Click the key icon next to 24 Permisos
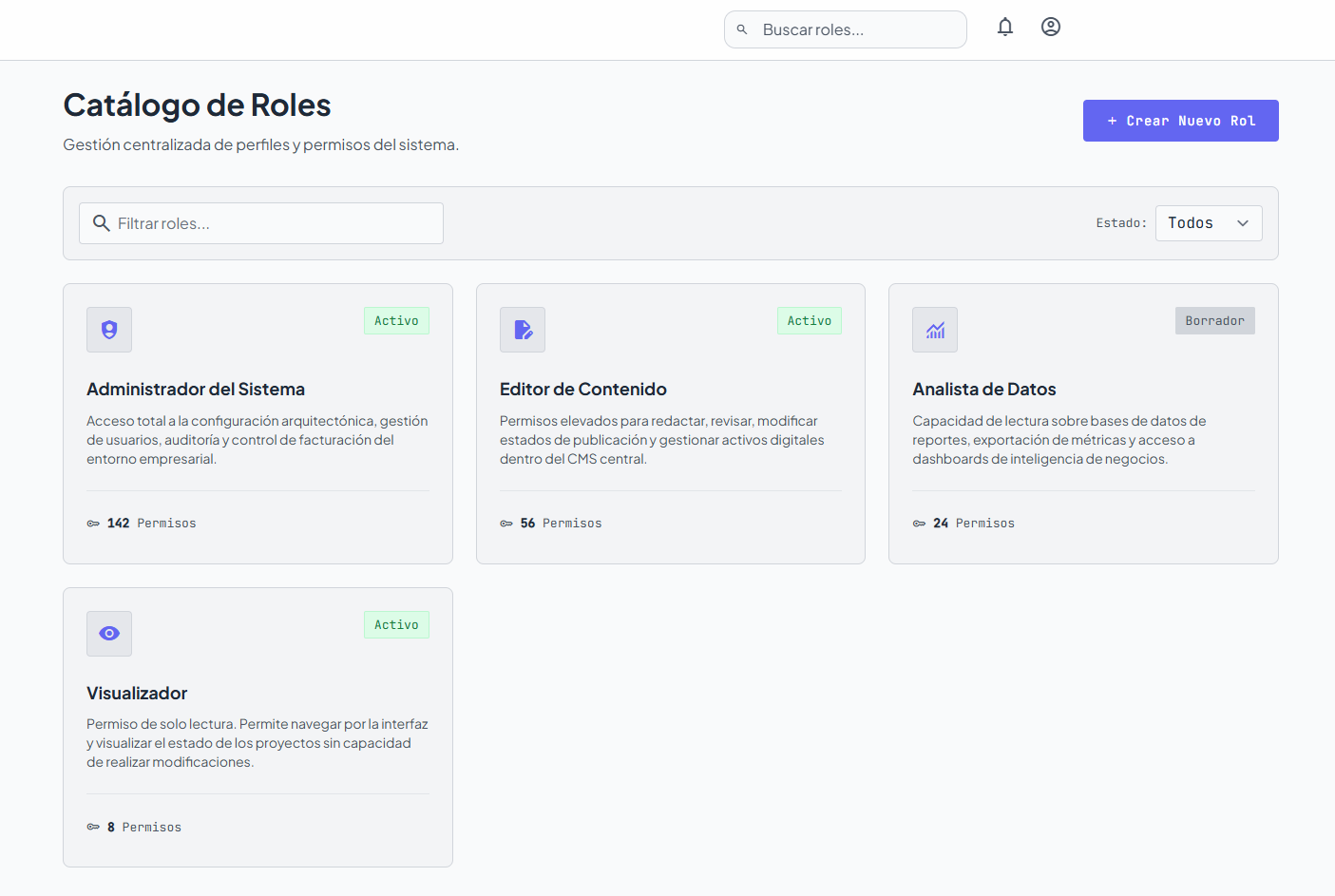1335x896 pixels. pyautogui.click(x=919, y=524)
